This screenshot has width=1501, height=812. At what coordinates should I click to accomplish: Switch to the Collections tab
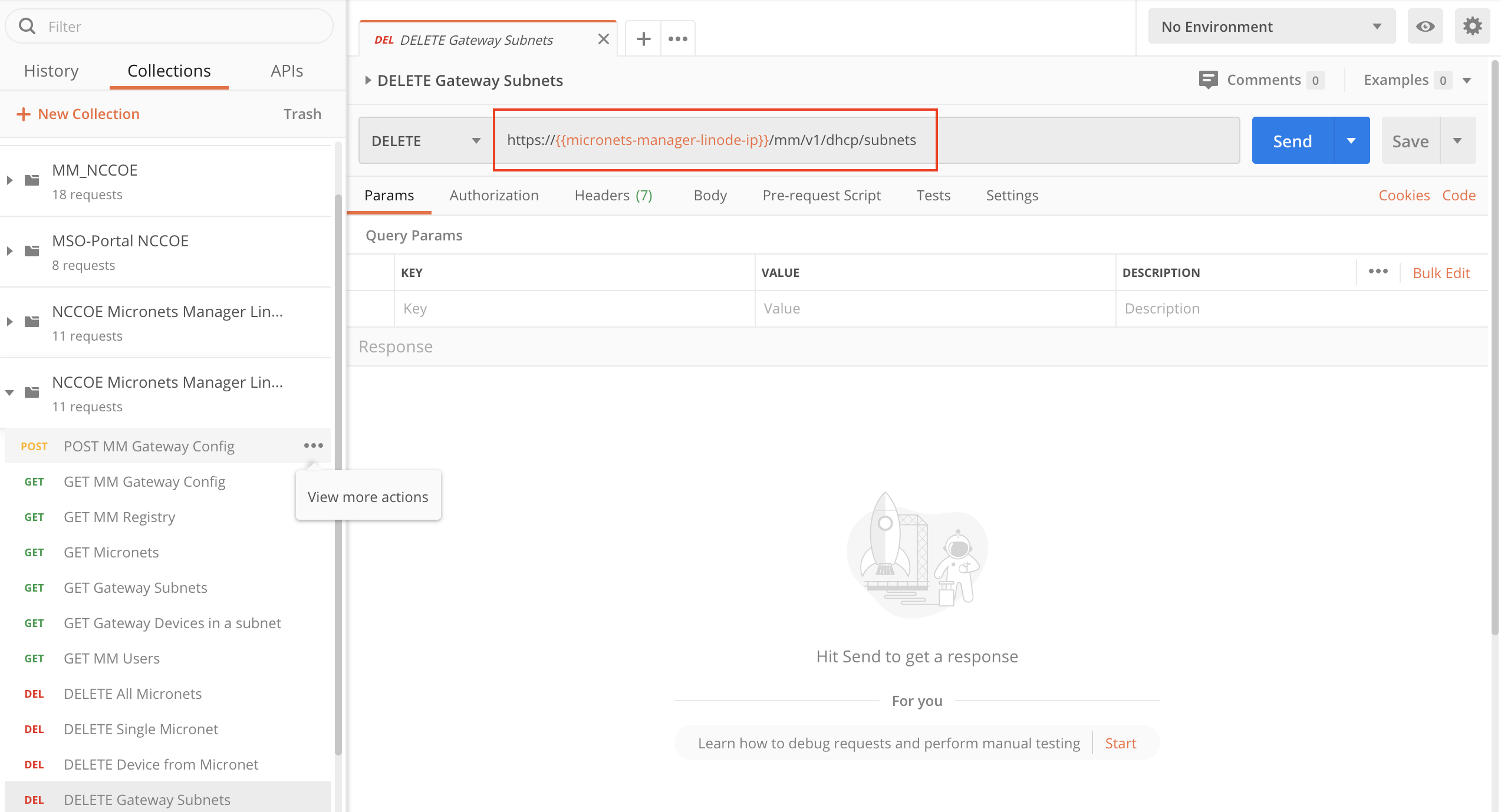pos(169,71)
